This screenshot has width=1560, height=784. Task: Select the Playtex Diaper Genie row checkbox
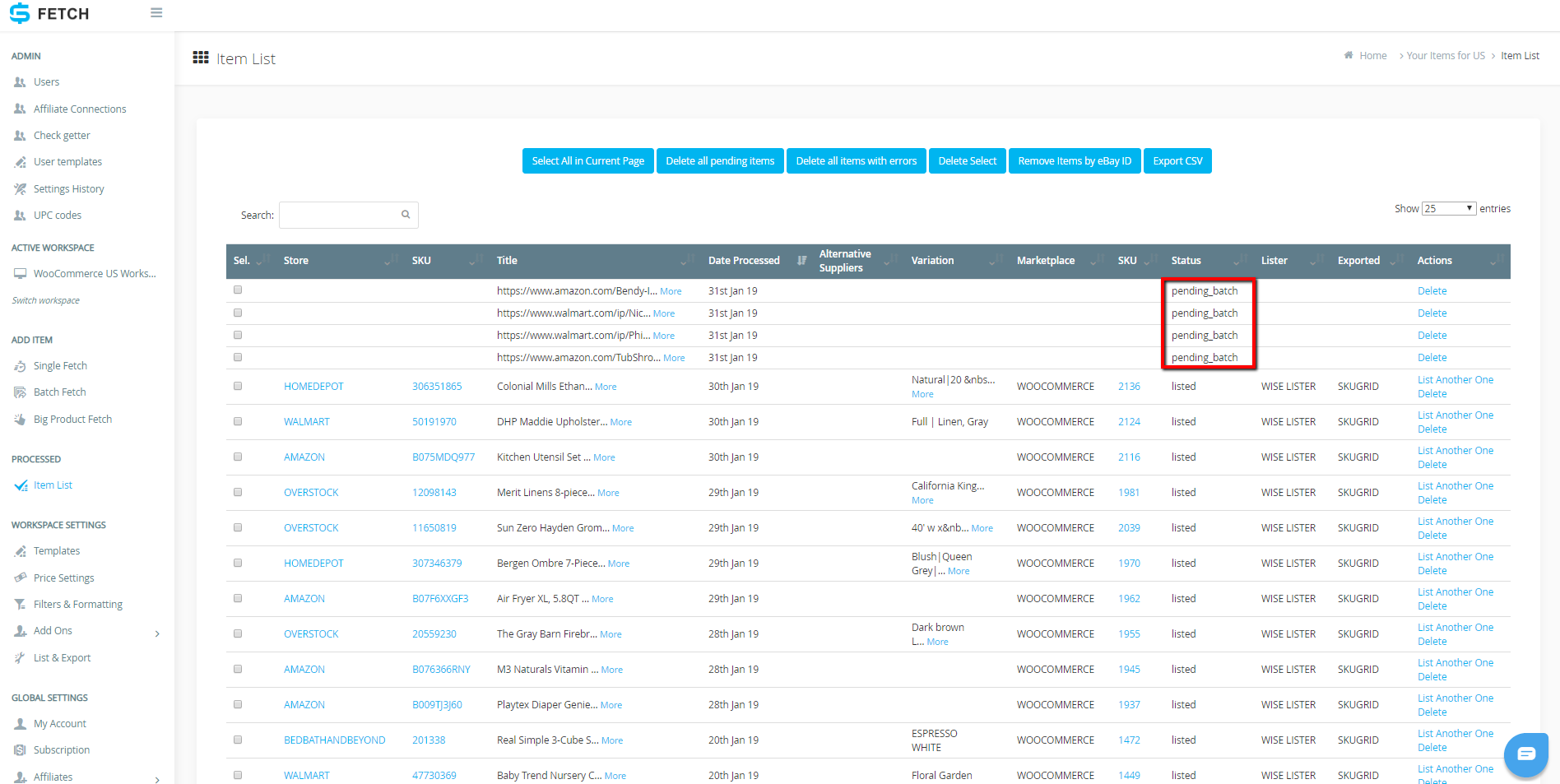tap(238, 704)
